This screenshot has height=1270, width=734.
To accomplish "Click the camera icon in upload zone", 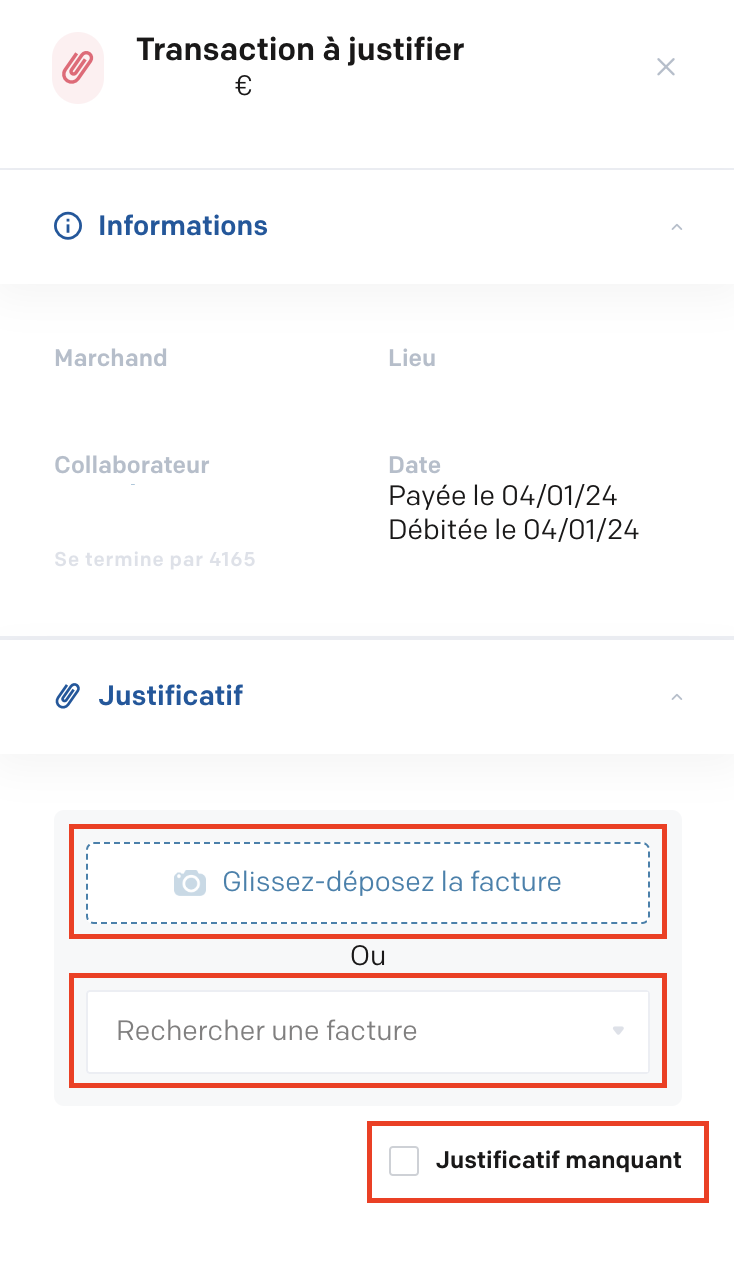I will [x=190, y=883].
